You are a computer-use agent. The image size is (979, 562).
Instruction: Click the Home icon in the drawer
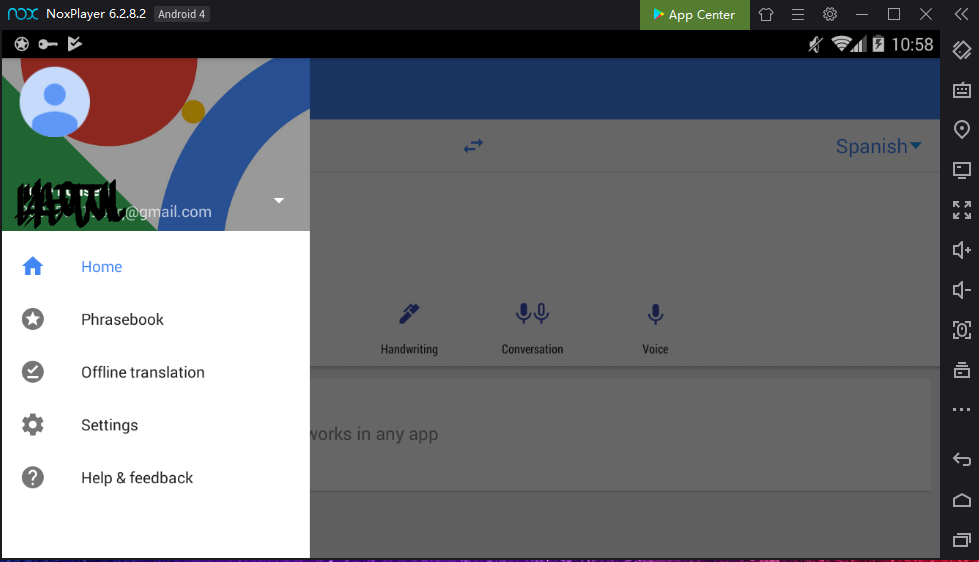(x=33, y=267)
